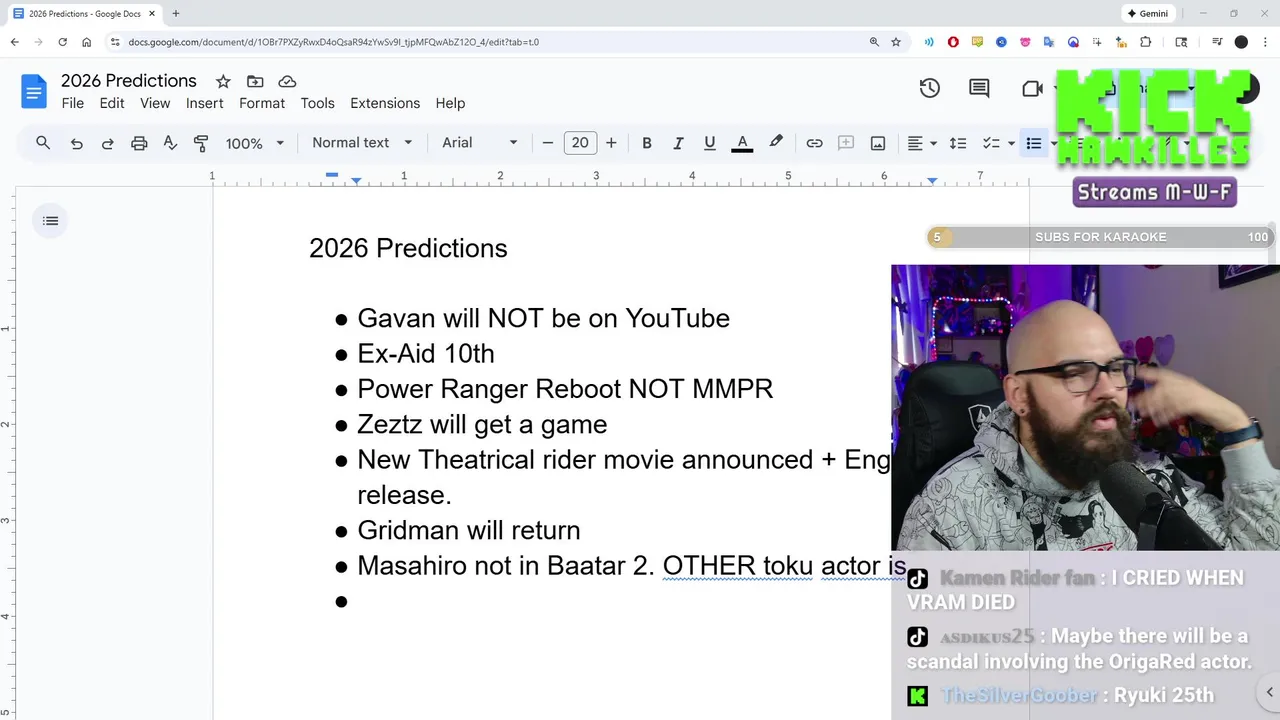This screenshot has width=1280, height=720.
Task: Add a comment from the toolbar
Action: [846, 143]
